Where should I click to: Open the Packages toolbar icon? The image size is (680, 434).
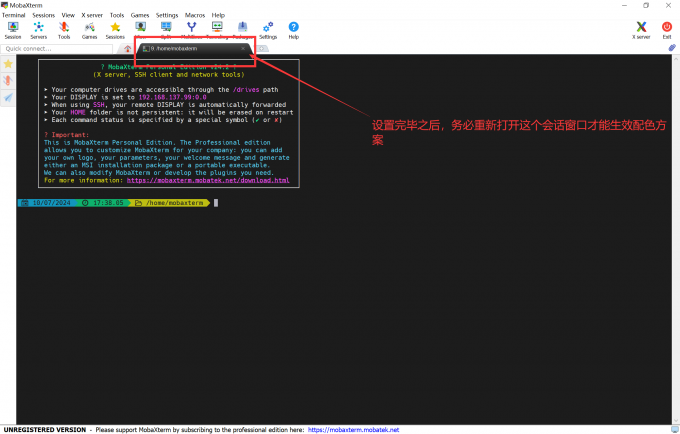click(x=242, y=29)
